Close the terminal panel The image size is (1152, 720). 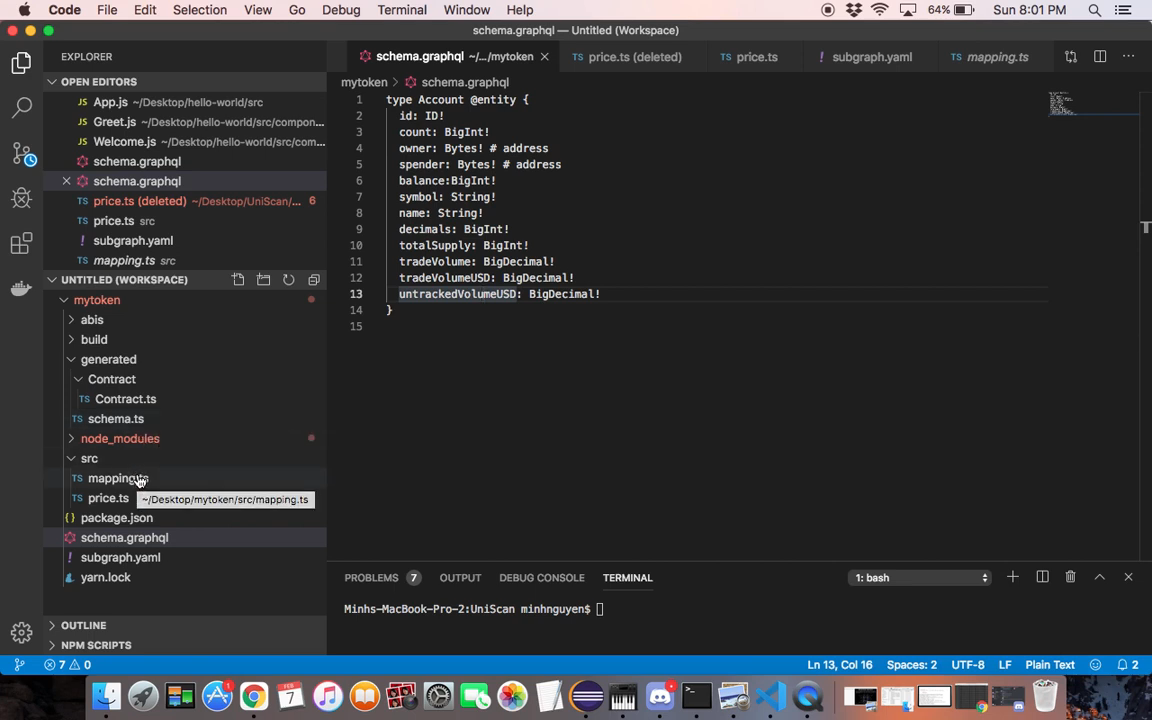pos(1128,577)
